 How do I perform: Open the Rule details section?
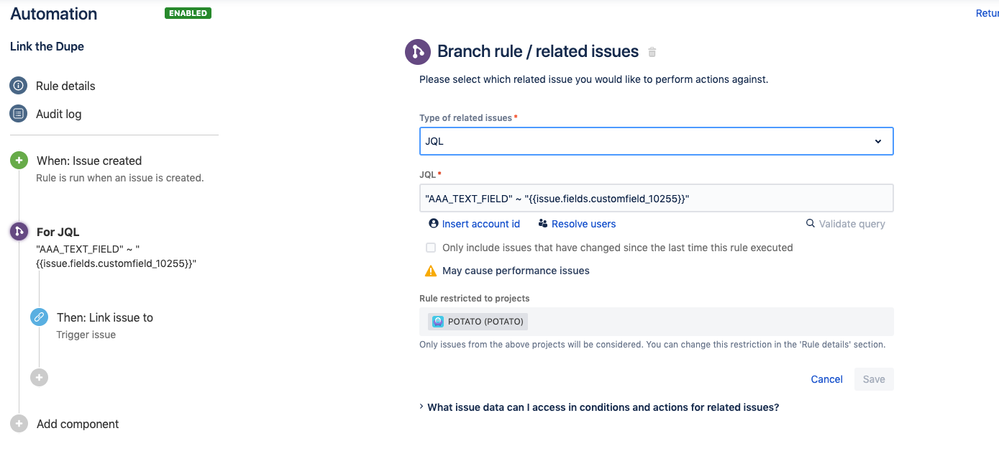tap(65, 86)
